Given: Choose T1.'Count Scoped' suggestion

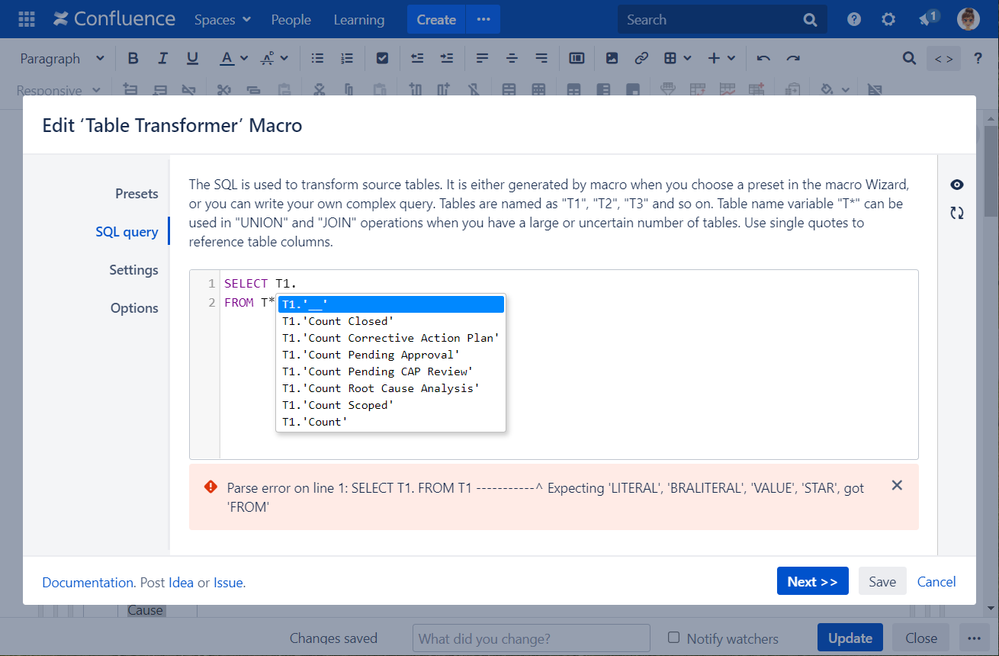Looking at the screenshot, I should [391, 405].
